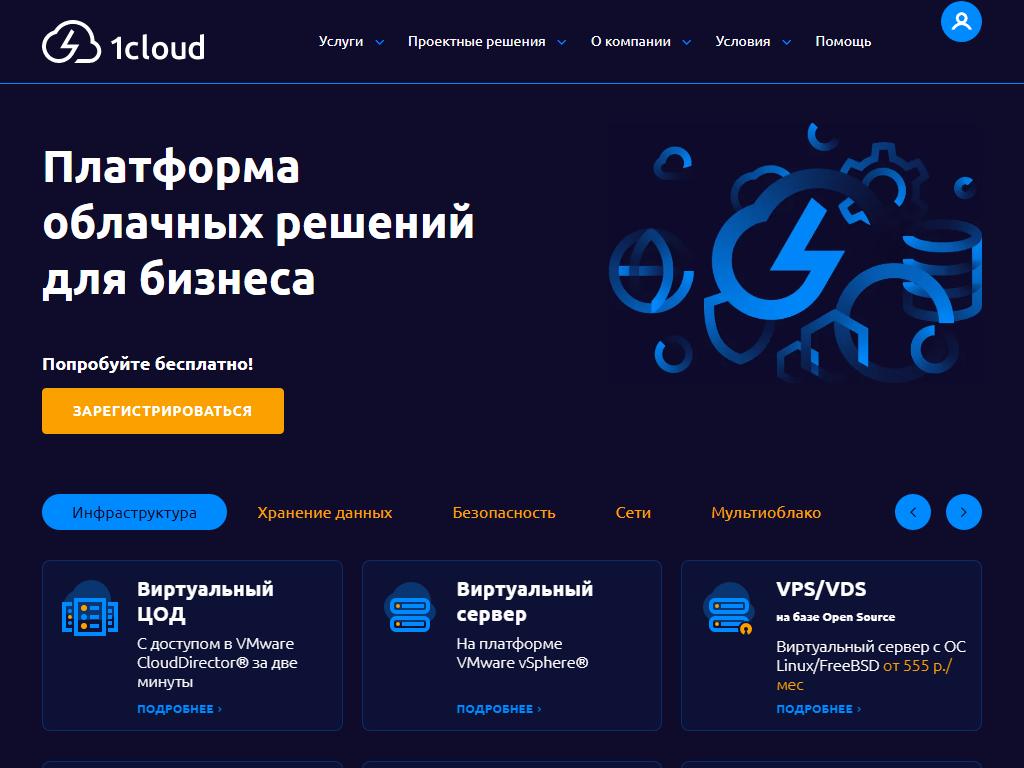Open the Помощь menu item
Viewport: 1024px width, 768px height.
[843, 42]
